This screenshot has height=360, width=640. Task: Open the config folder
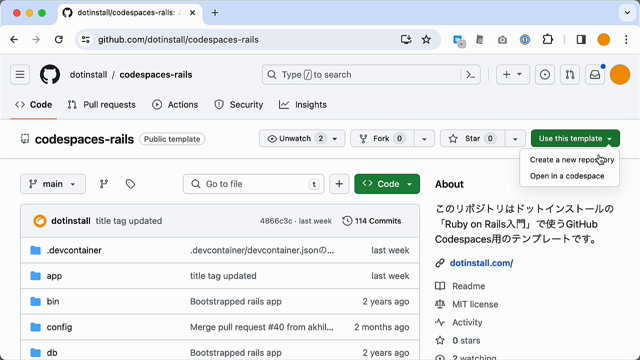click(x=59, y=327)
